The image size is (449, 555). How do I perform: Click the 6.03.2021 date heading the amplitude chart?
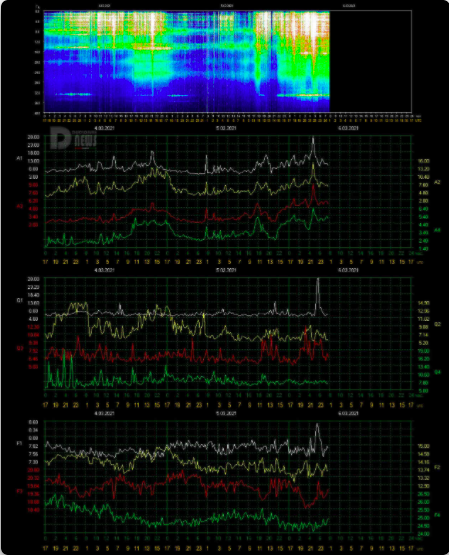point(348,128)
